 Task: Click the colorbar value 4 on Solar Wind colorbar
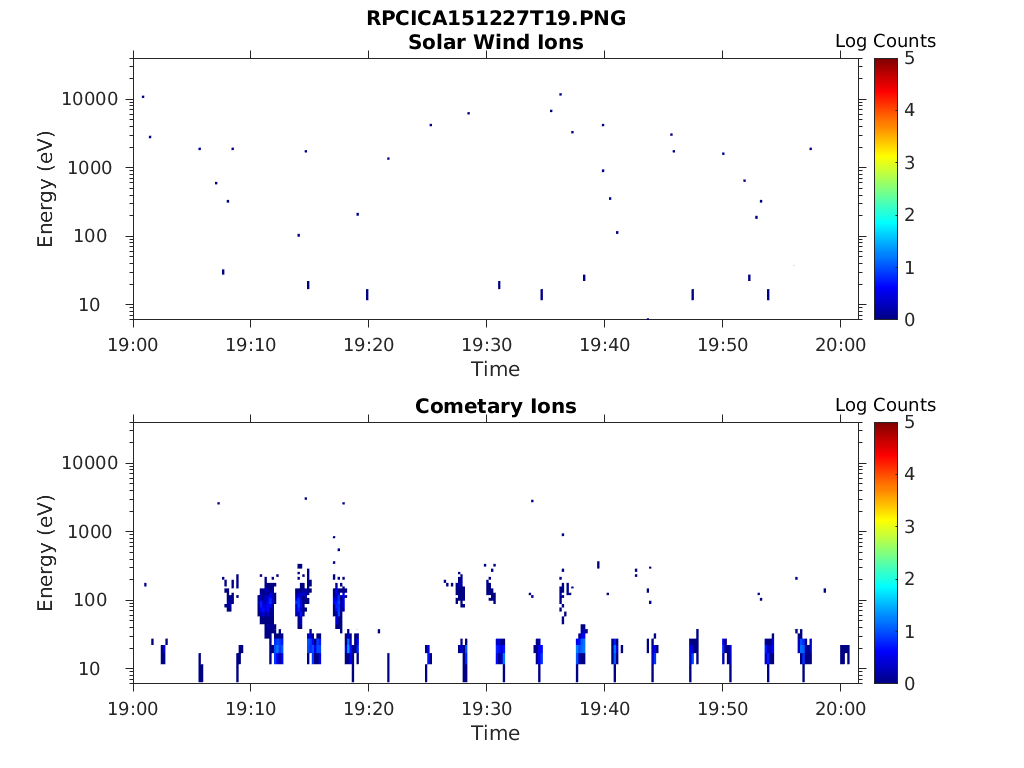tap(909, 110)
